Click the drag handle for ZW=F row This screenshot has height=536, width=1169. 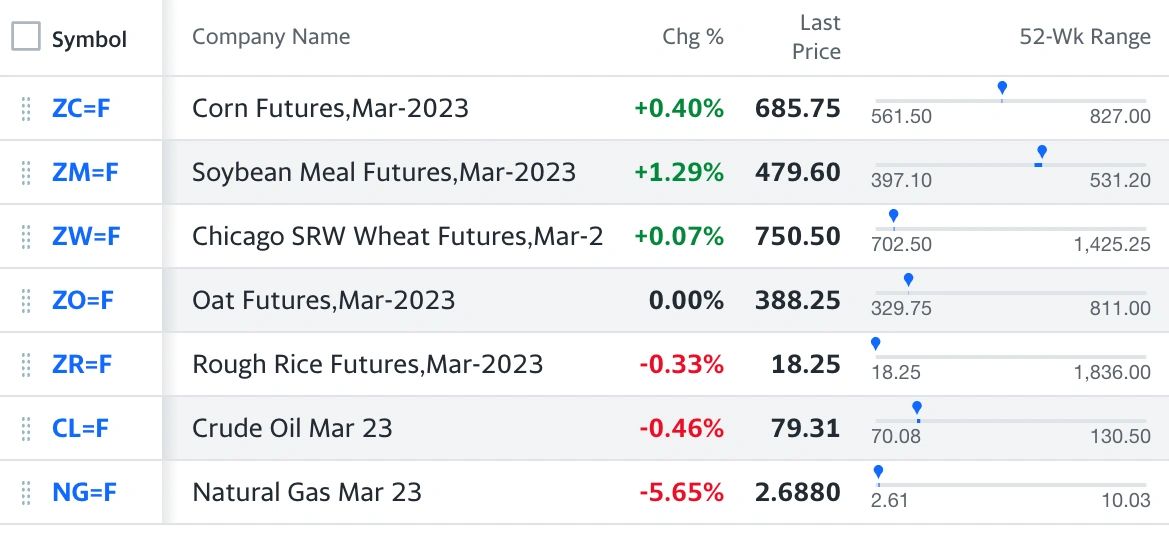pos(26,237)
